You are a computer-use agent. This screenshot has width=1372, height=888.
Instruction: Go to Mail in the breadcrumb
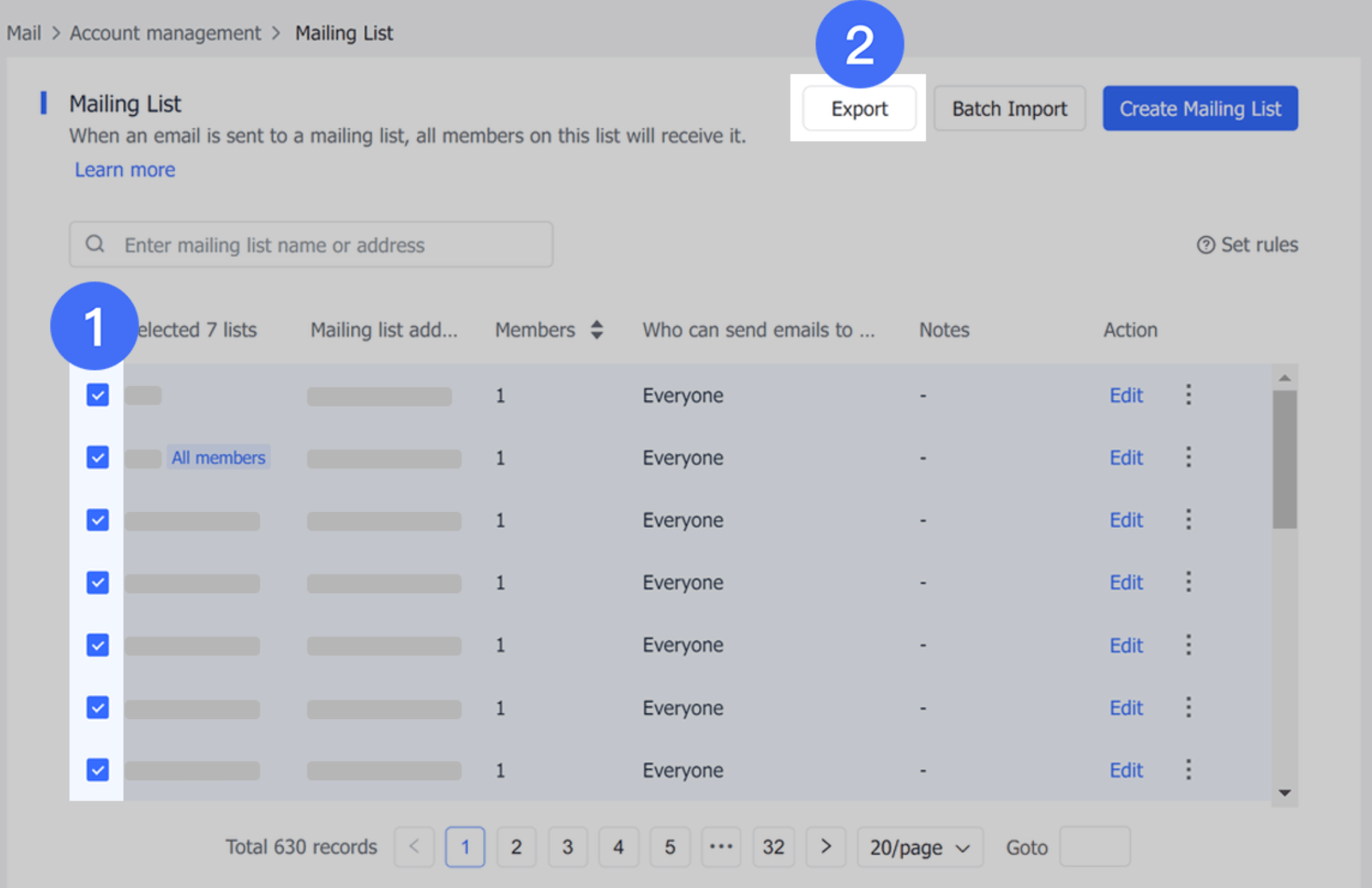pos(24,33)
